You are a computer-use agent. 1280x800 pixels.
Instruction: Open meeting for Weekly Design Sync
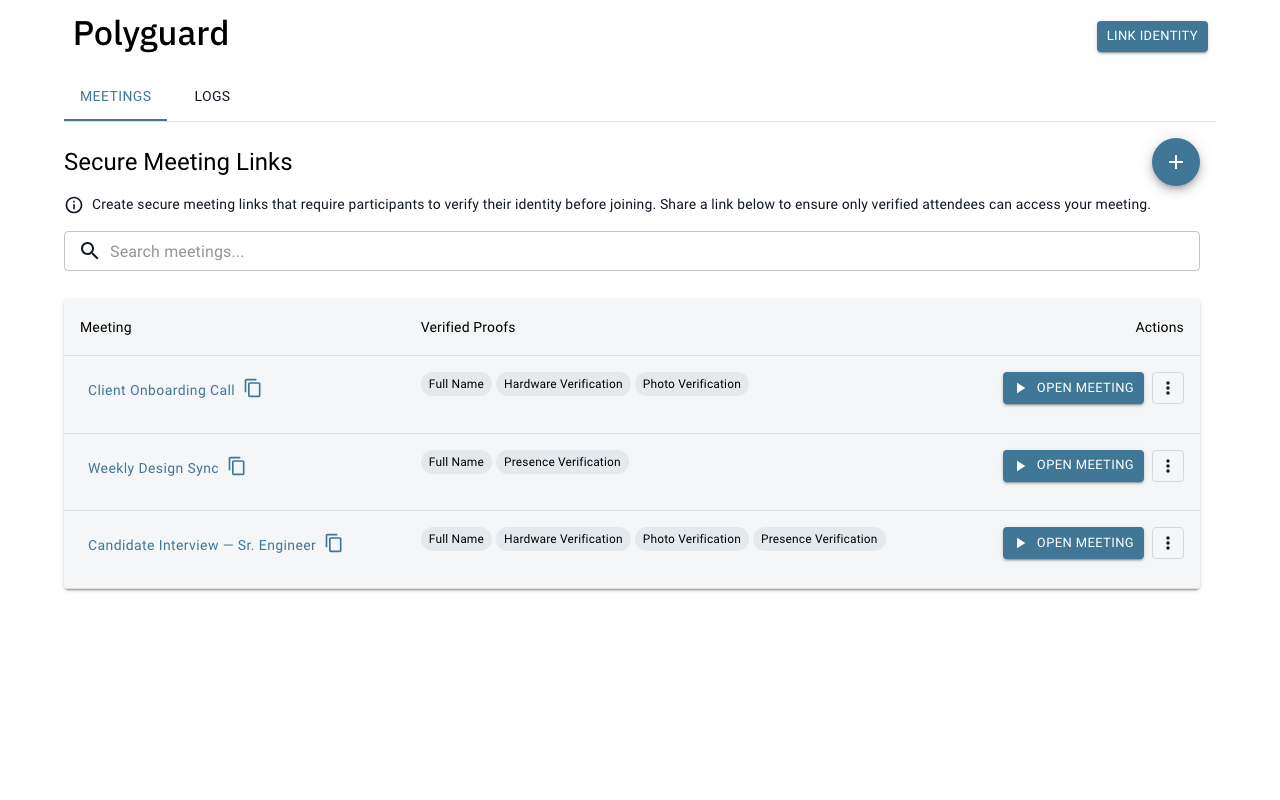point(1073,466)
